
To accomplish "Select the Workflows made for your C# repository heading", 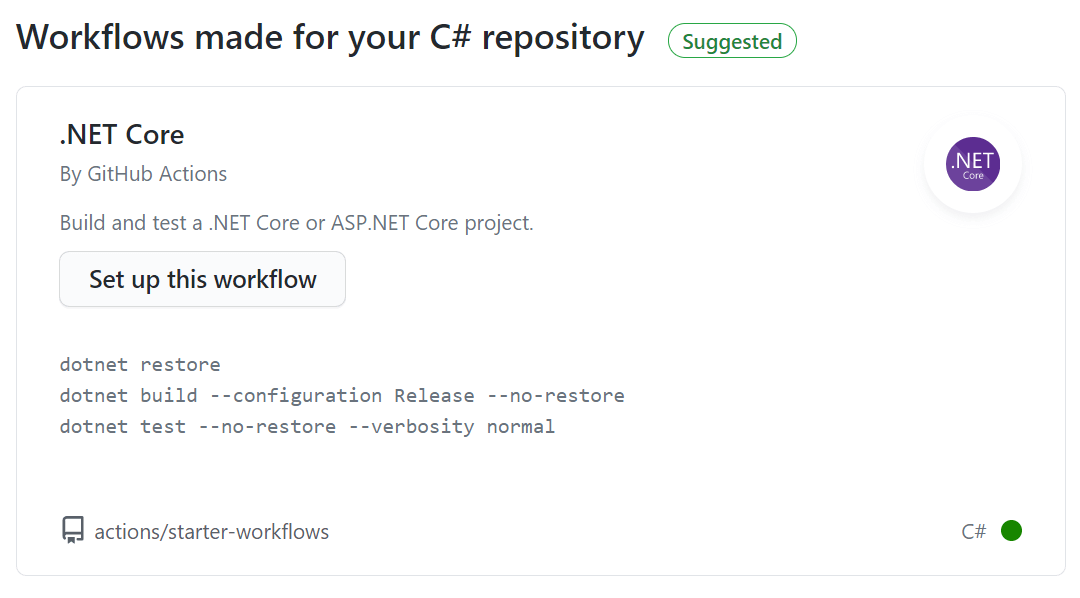I will click(330, 37).
